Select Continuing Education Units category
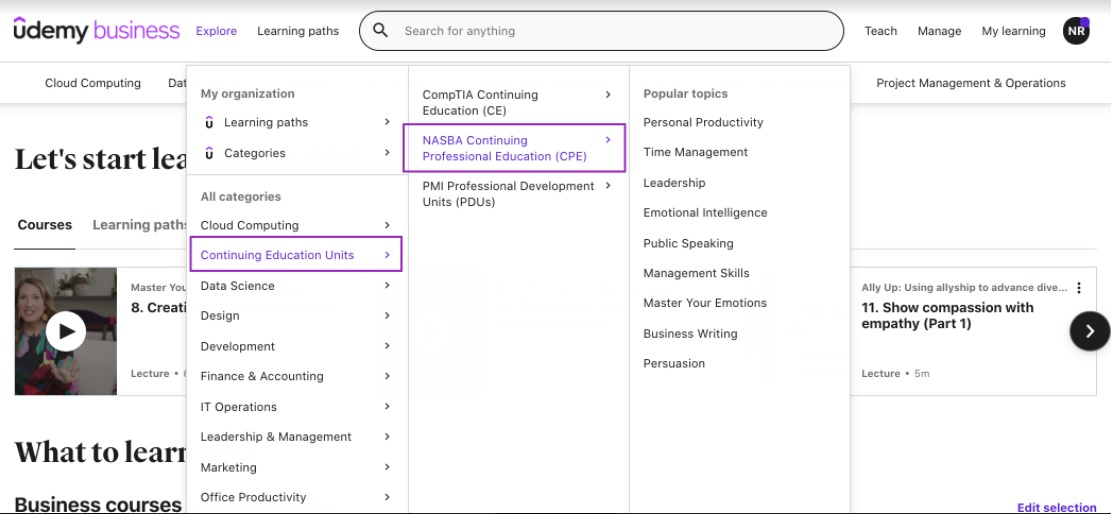 point(277,255)
